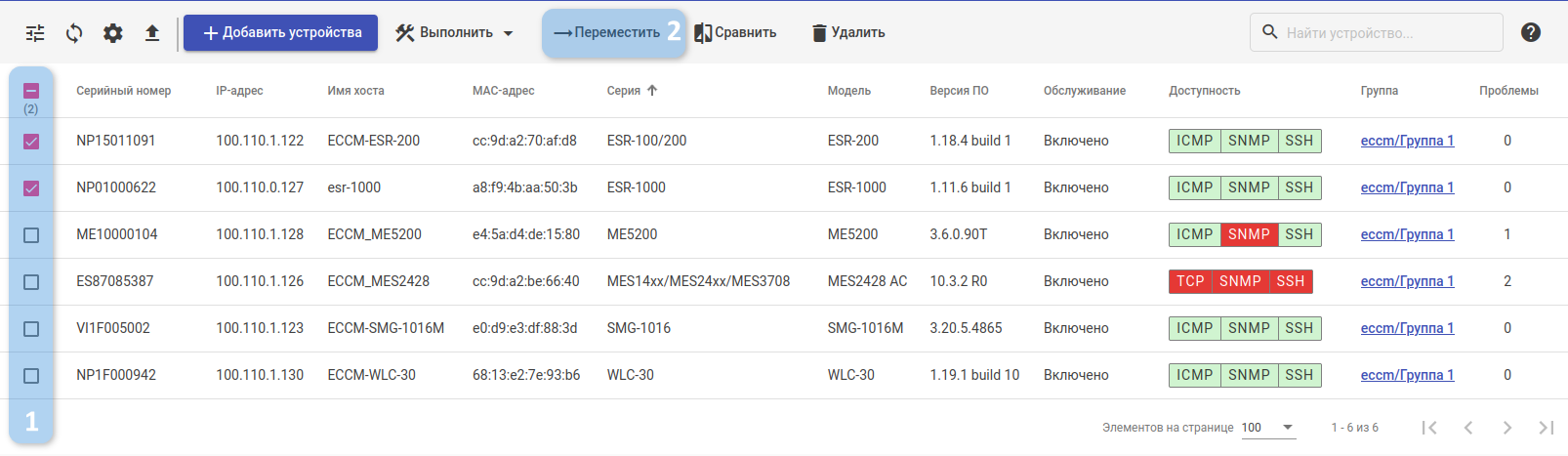1568x456 pixels.
Task: Select the ME10000104 device checkbox
Action: click(31, 235)
